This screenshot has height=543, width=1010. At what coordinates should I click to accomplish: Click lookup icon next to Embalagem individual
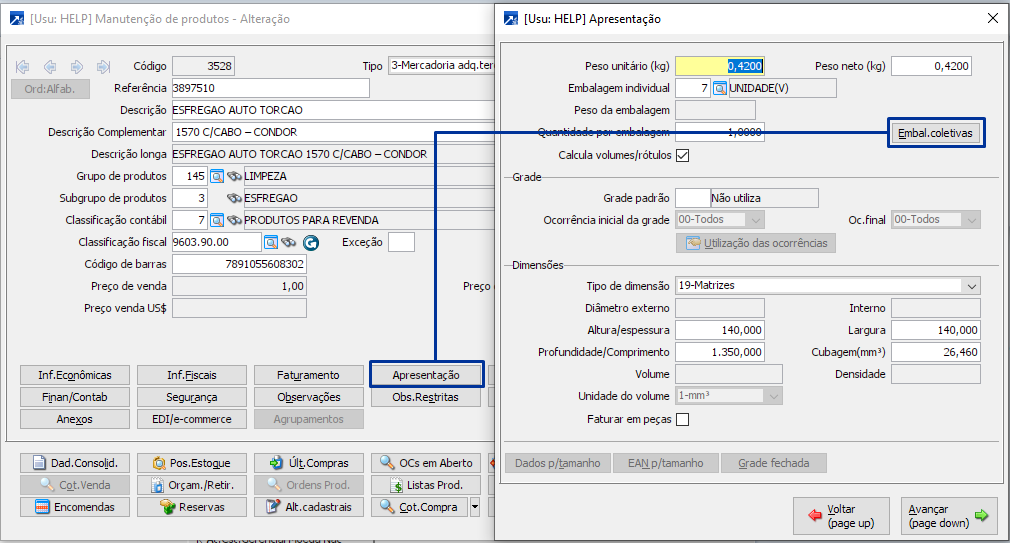(x=719, y=88)
